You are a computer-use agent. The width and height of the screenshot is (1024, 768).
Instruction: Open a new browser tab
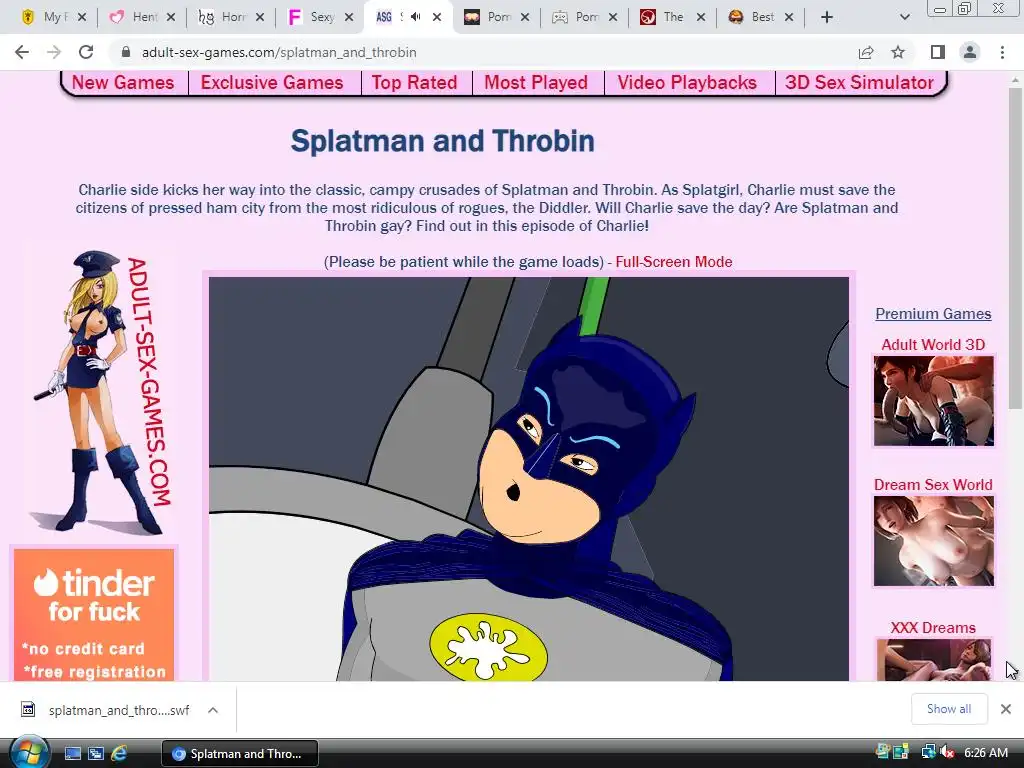[827, 17]
